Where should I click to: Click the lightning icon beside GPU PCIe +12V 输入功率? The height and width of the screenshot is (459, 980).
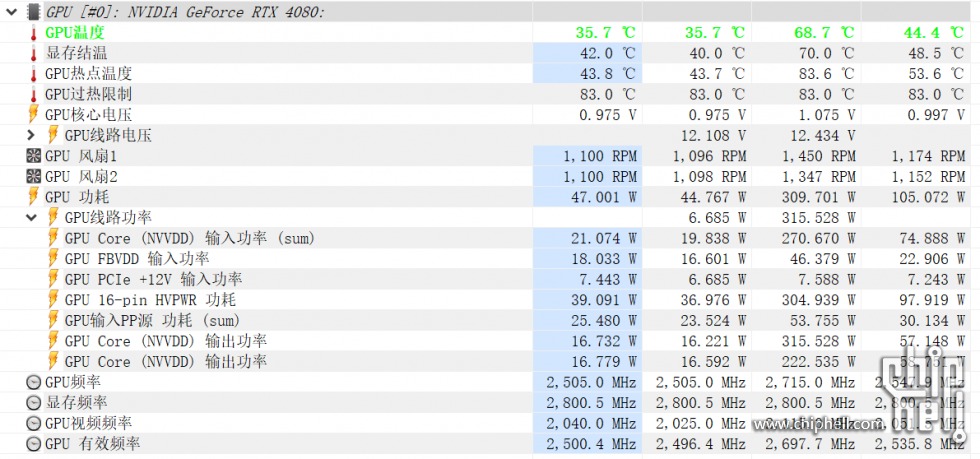(x=54, y=280)
